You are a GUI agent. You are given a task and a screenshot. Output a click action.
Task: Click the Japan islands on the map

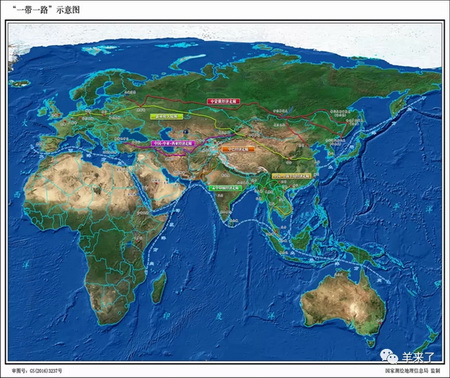(x=352, y=142)
